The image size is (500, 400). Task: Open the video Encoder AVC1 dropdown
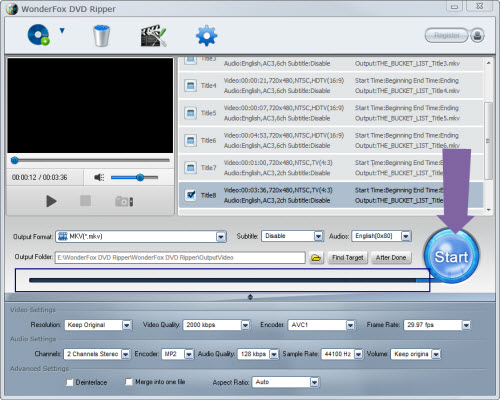350,325
